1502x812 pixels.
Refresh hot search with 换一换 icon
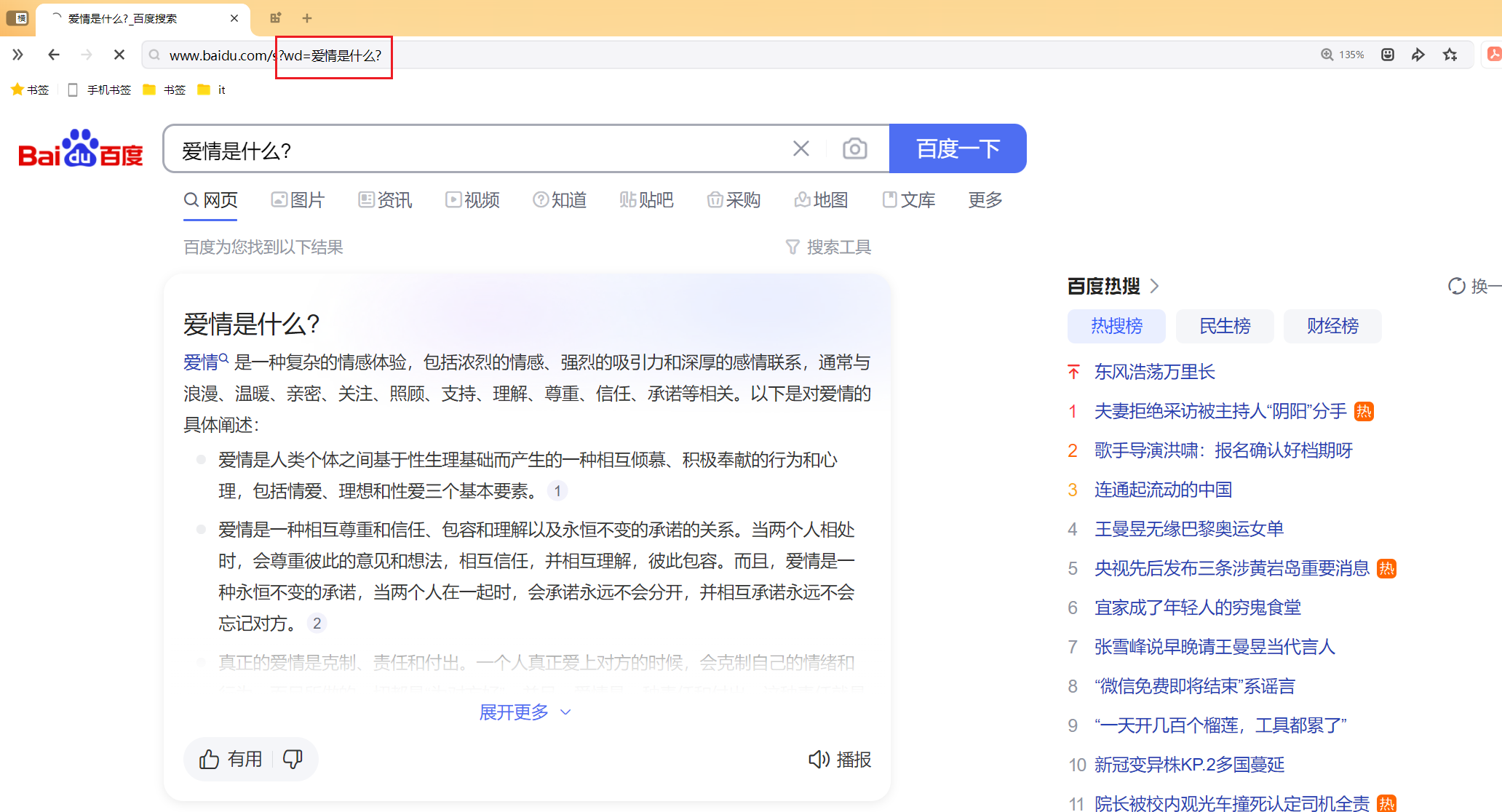click(1456, 286)
